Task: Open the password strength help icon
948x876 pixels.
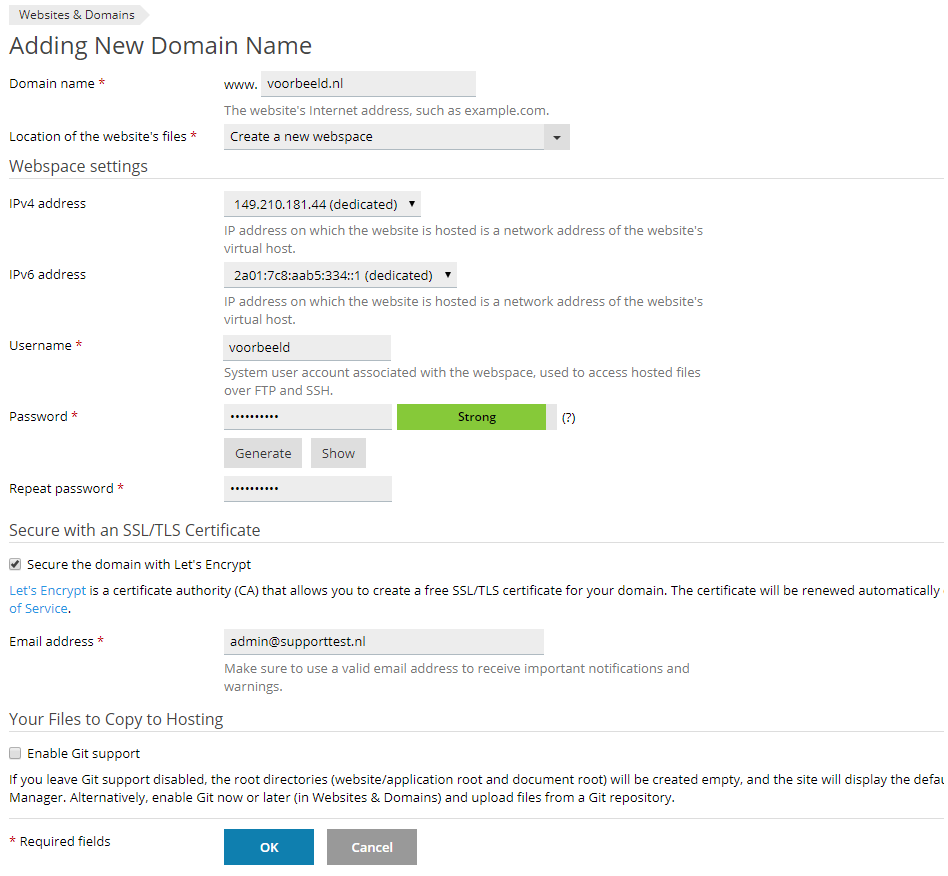Action: point(567,417)
